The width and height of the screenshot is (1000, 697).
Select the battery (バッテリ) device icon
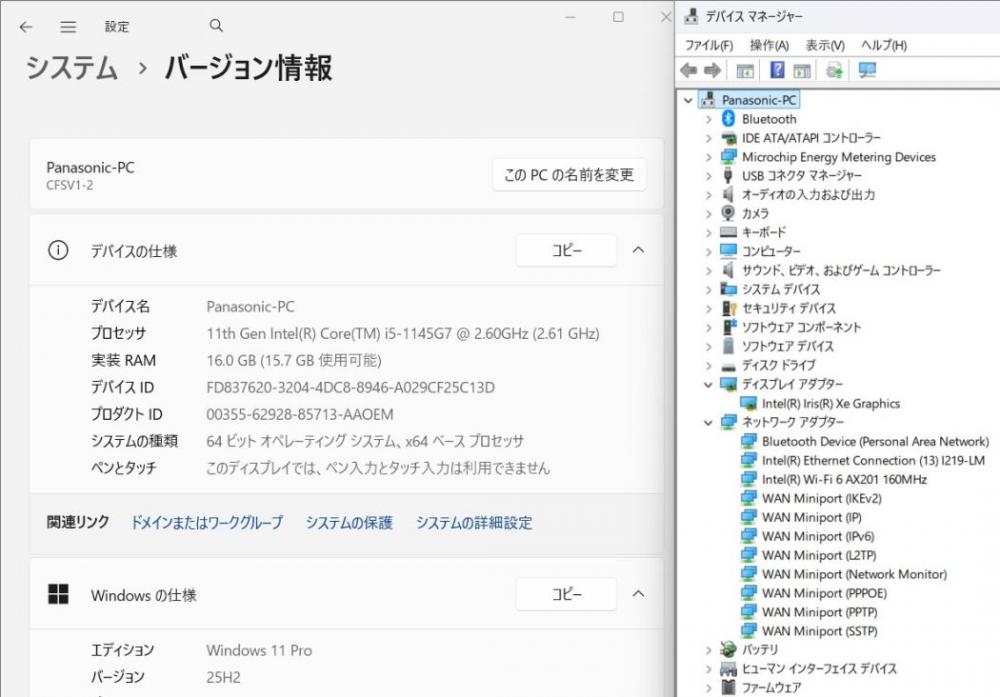(728, 649)
